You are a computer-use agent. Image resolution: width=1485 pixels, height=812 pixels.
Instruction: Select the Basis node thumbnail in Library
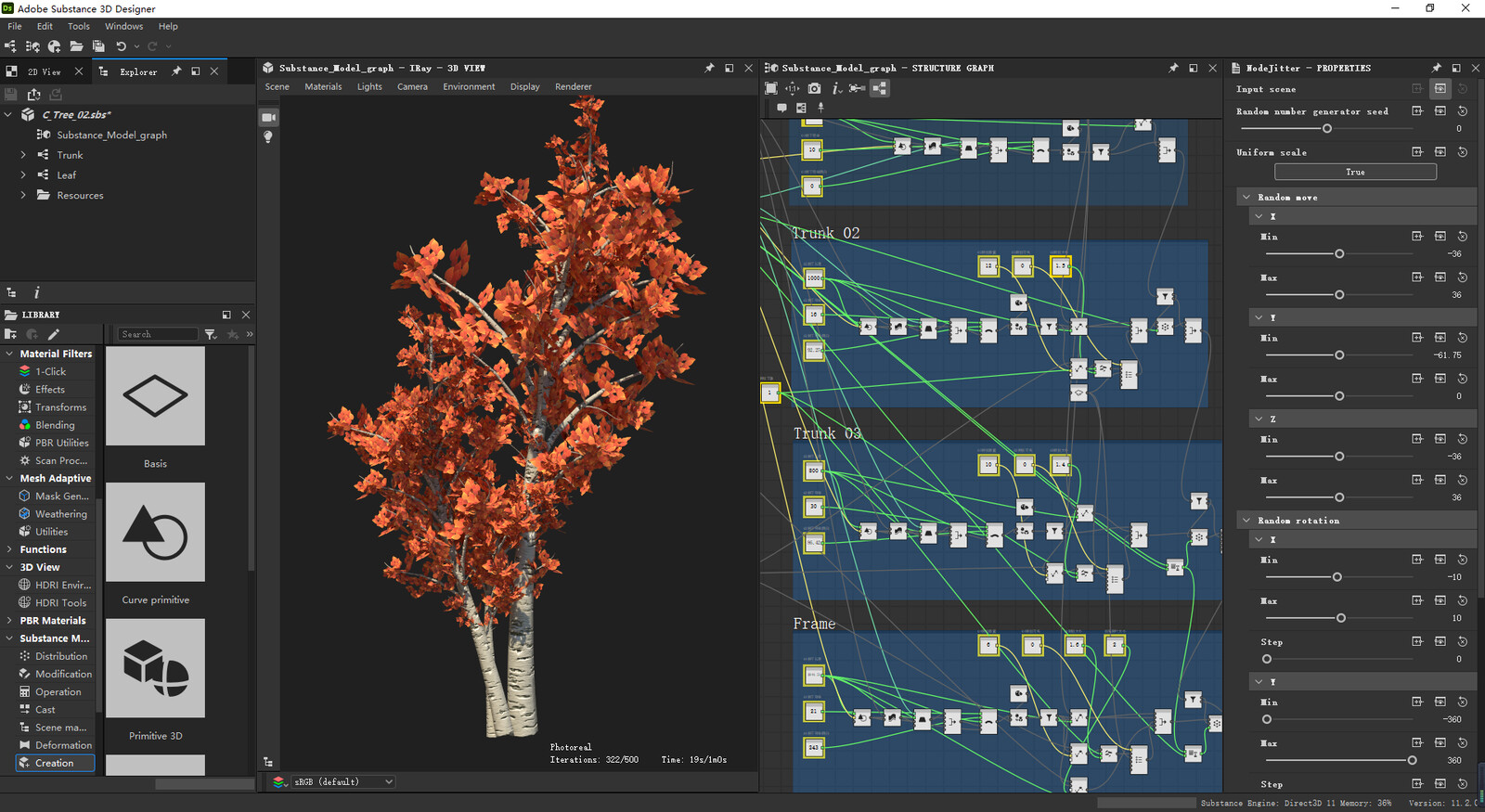155,396
